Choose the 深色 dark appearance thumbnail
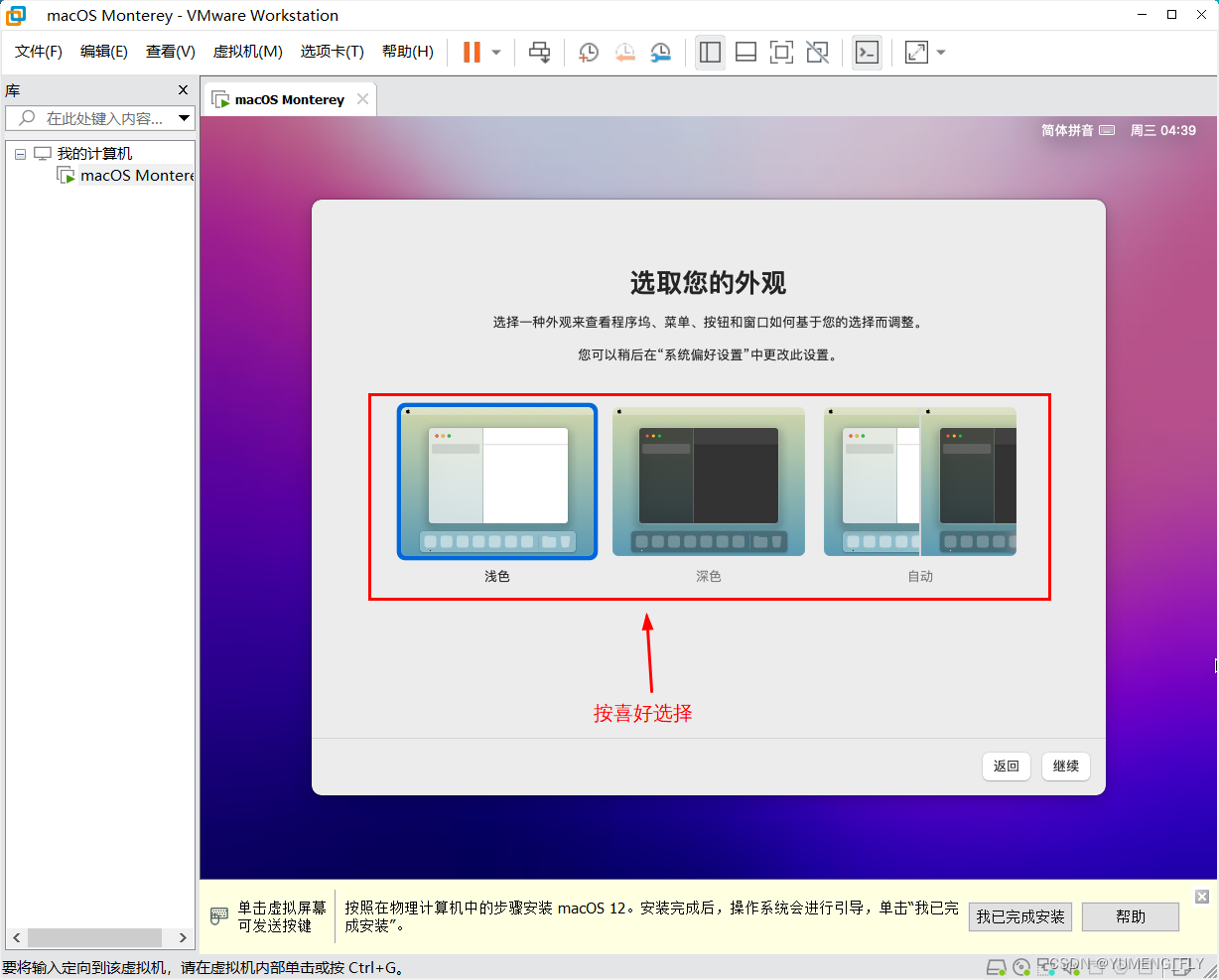The image size is (1219, 980). [709, 482]
